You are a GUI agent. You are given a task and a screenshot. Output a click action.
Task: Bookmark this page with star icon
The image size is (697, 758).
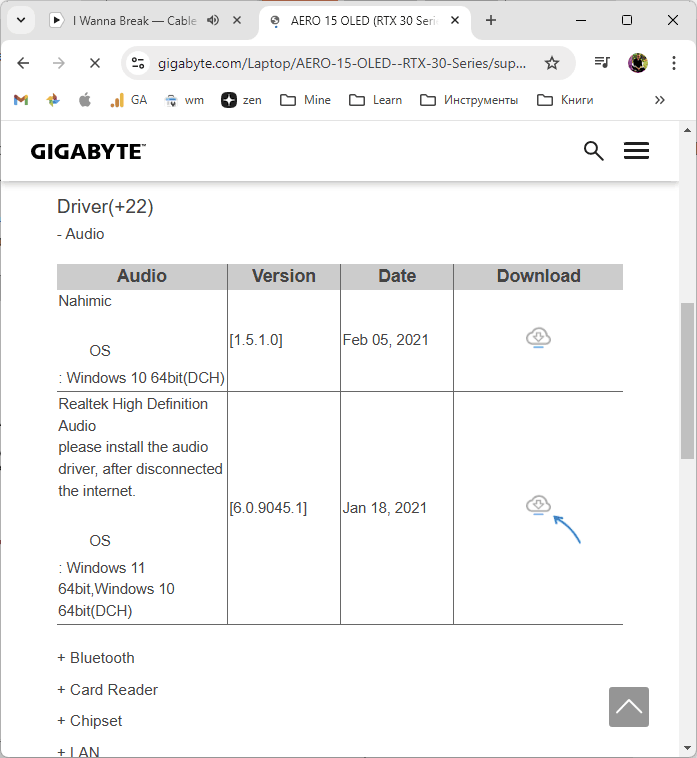click(552, 63)
